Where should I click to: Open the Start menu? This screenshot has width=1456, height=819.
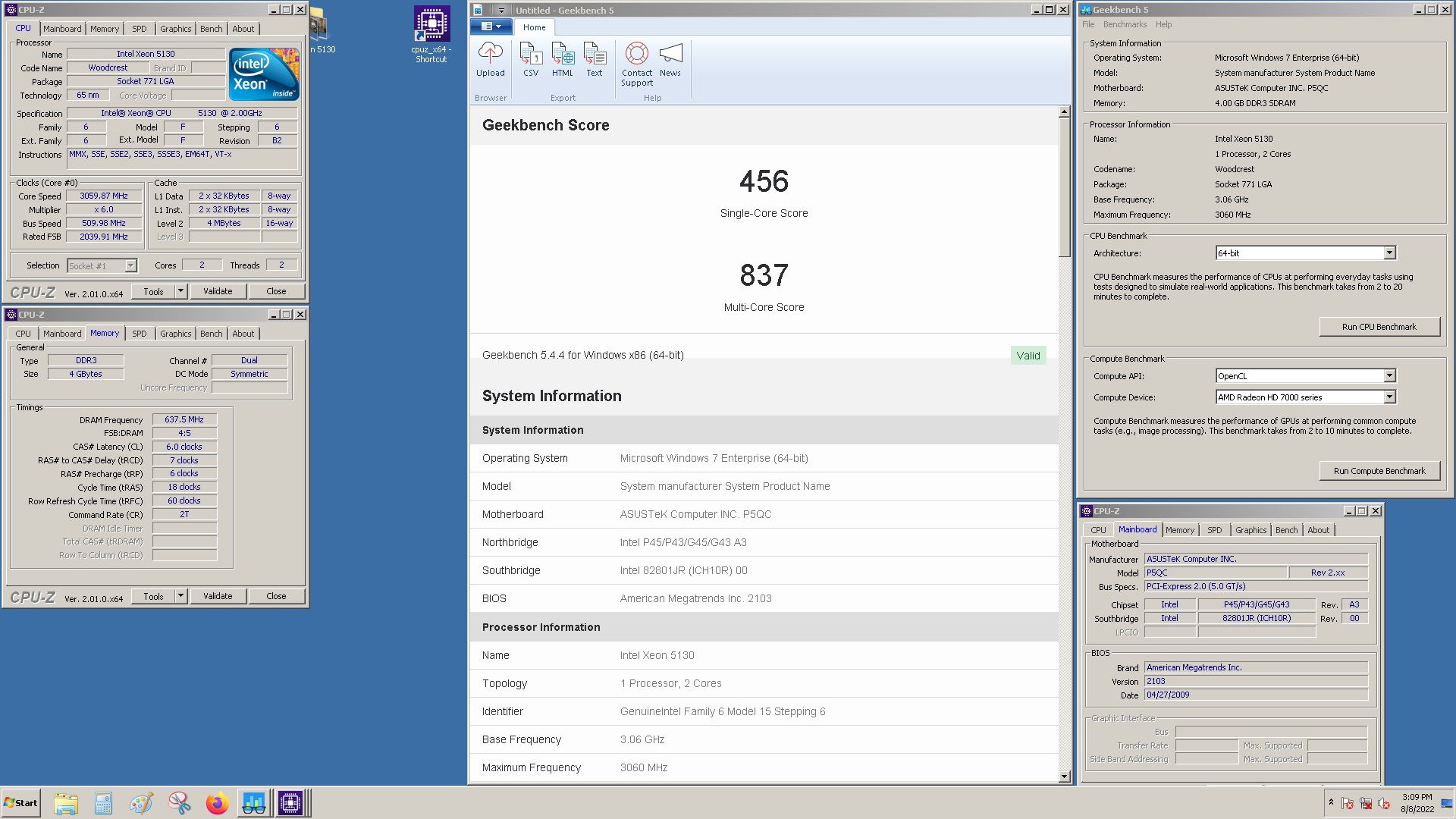click(21, 803)
